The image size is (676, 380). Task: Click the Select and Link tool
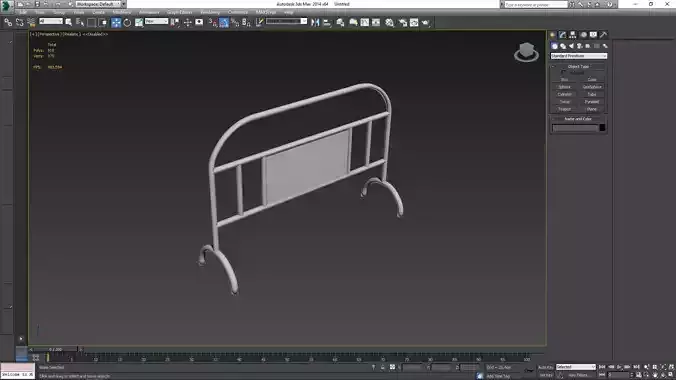[8, 22]
